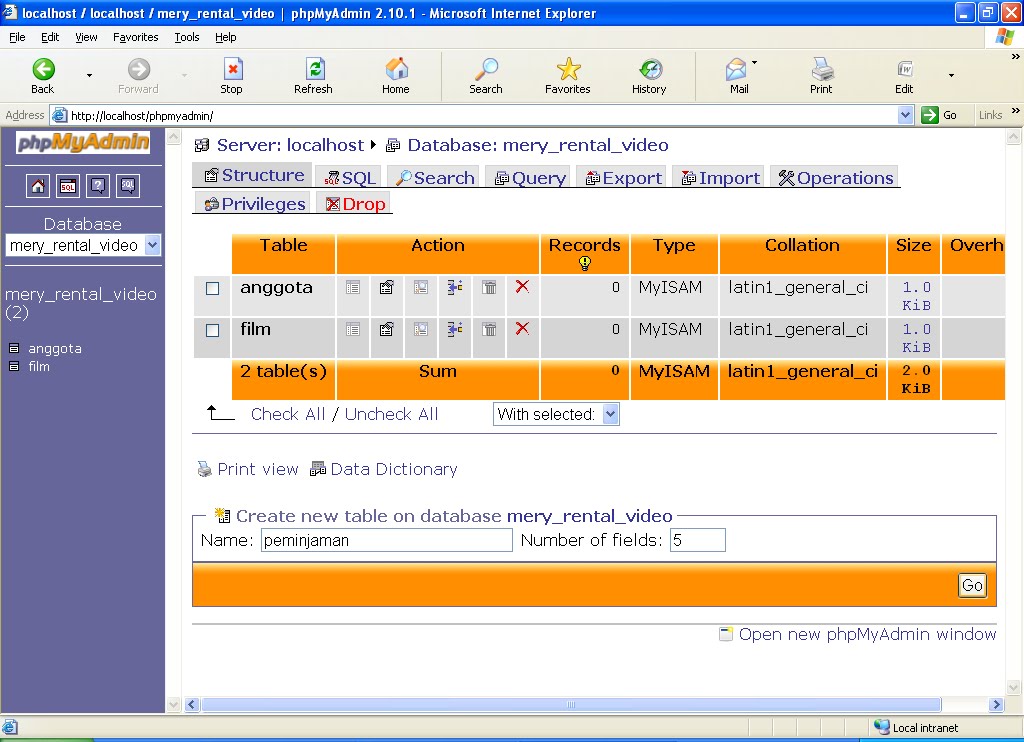The image size is (1024, 742).
Task: Open the File menu
Action: click(x=18, y=37)
